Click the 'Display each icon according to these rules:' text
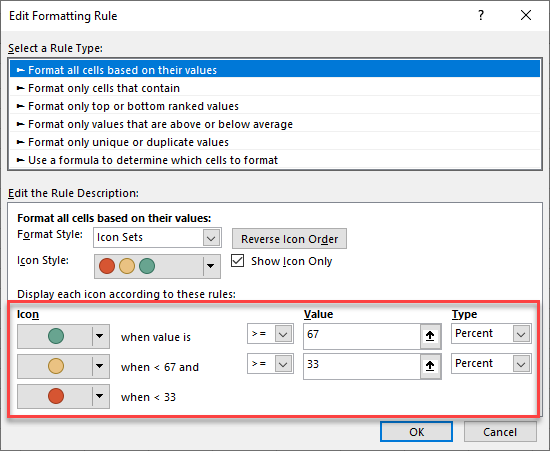The height and width of the screenshot is (451, 550). [126, 294]
